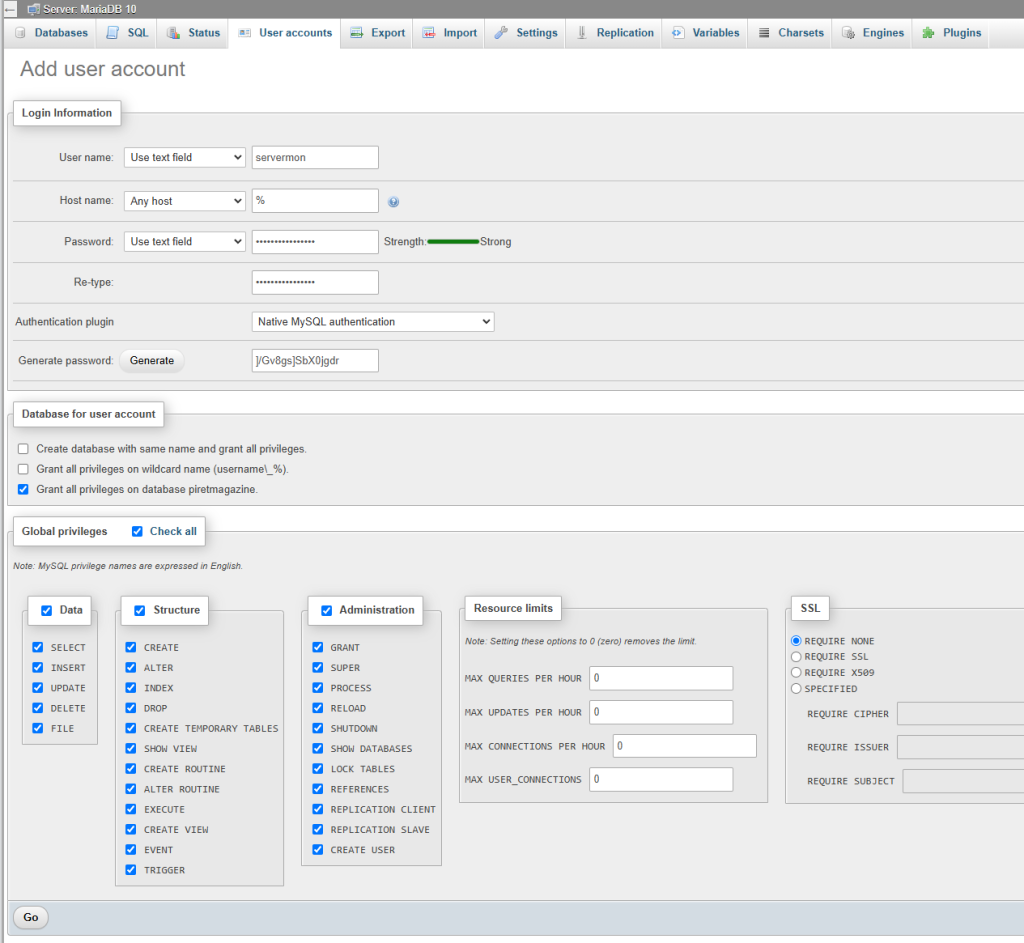This screenshot has height=943, width=1024.
Task: Uncheck 'Grant all privileges on database piretmagazine'
Action: pos(24,490)
